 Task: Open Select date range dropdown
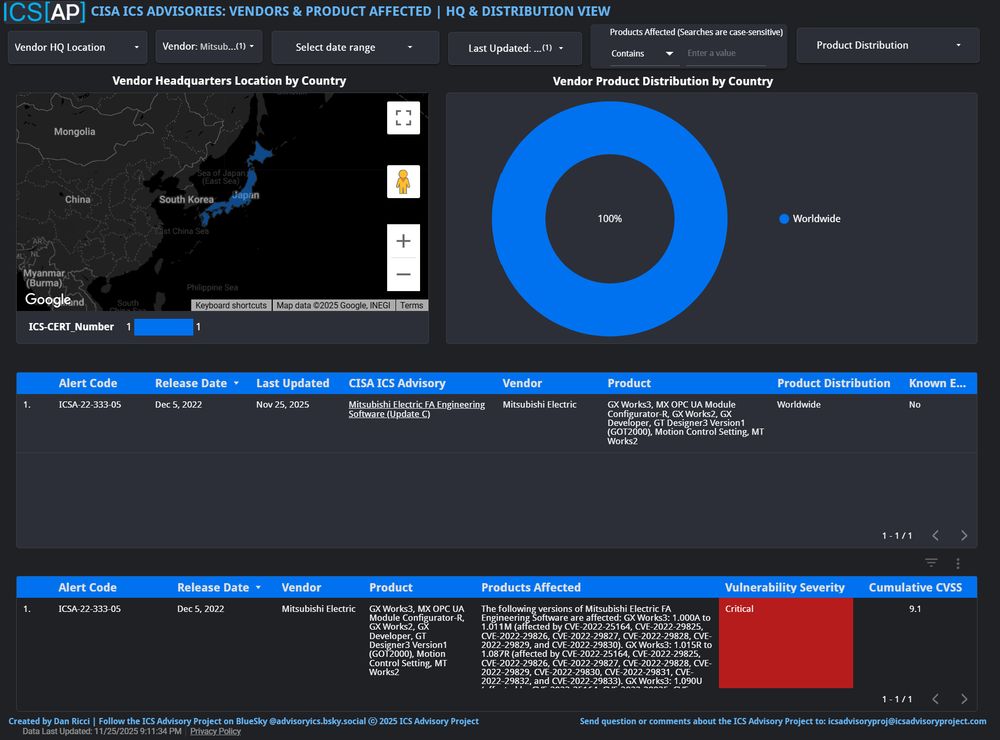tap(355, 47)
